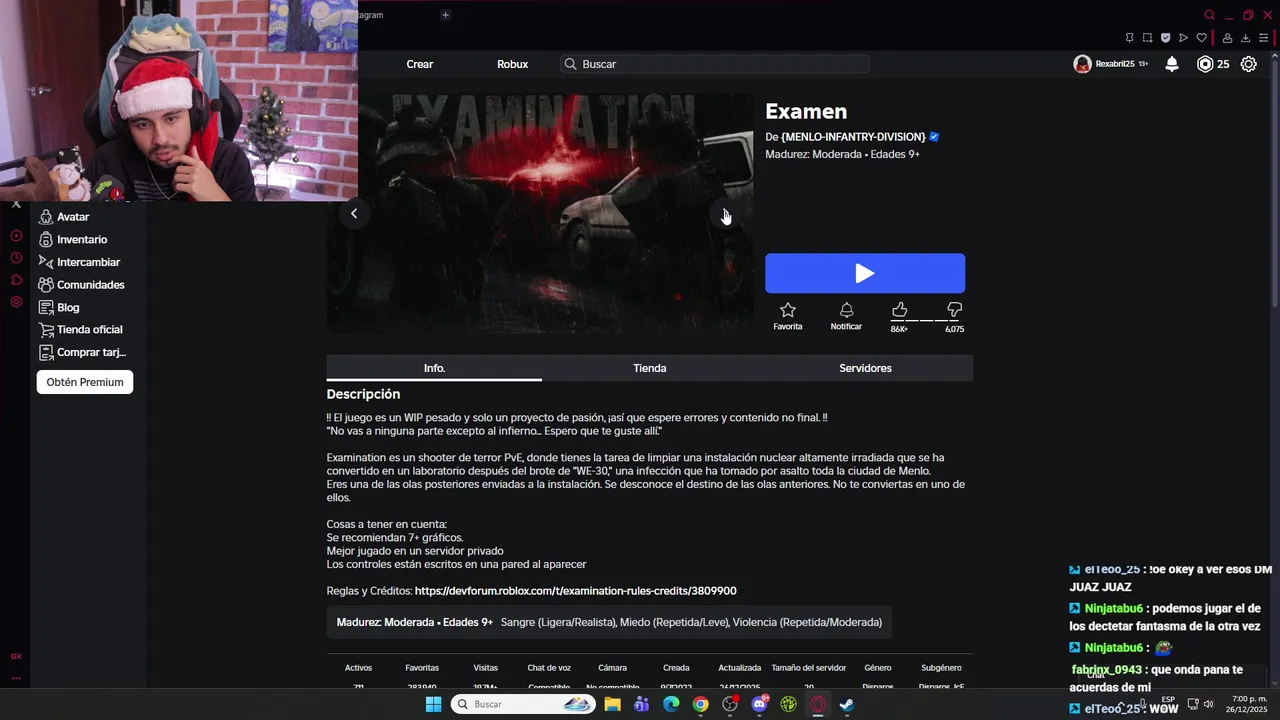
Task: Click the Visitas stat label
Action: point(486,668)
